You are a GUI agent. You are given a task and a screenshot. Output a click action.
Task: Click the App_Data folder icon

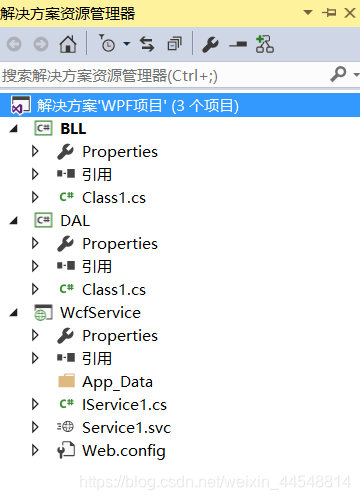[x=66, y=380]
